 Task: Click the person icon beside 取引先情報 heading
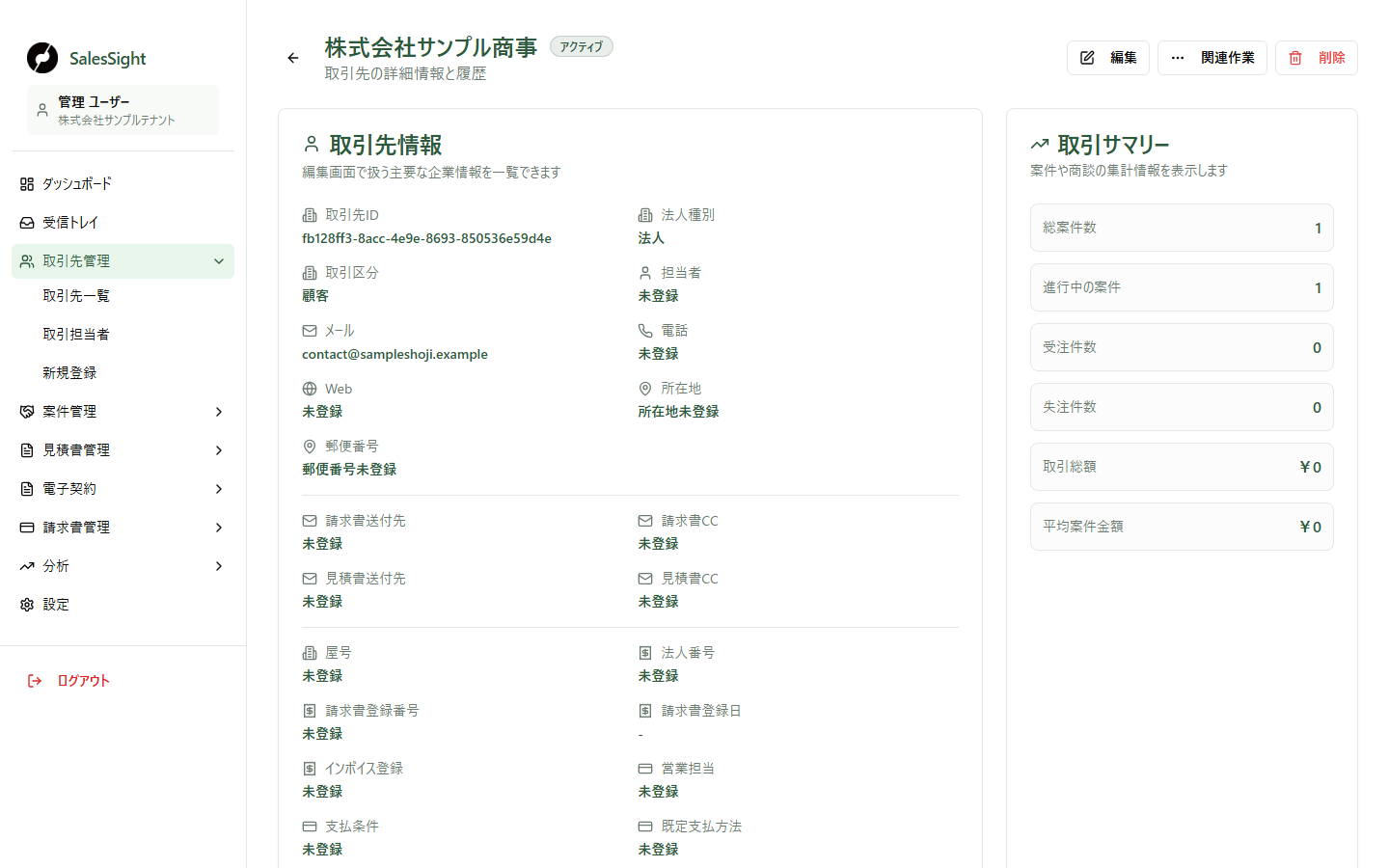[x=311, y=145]
